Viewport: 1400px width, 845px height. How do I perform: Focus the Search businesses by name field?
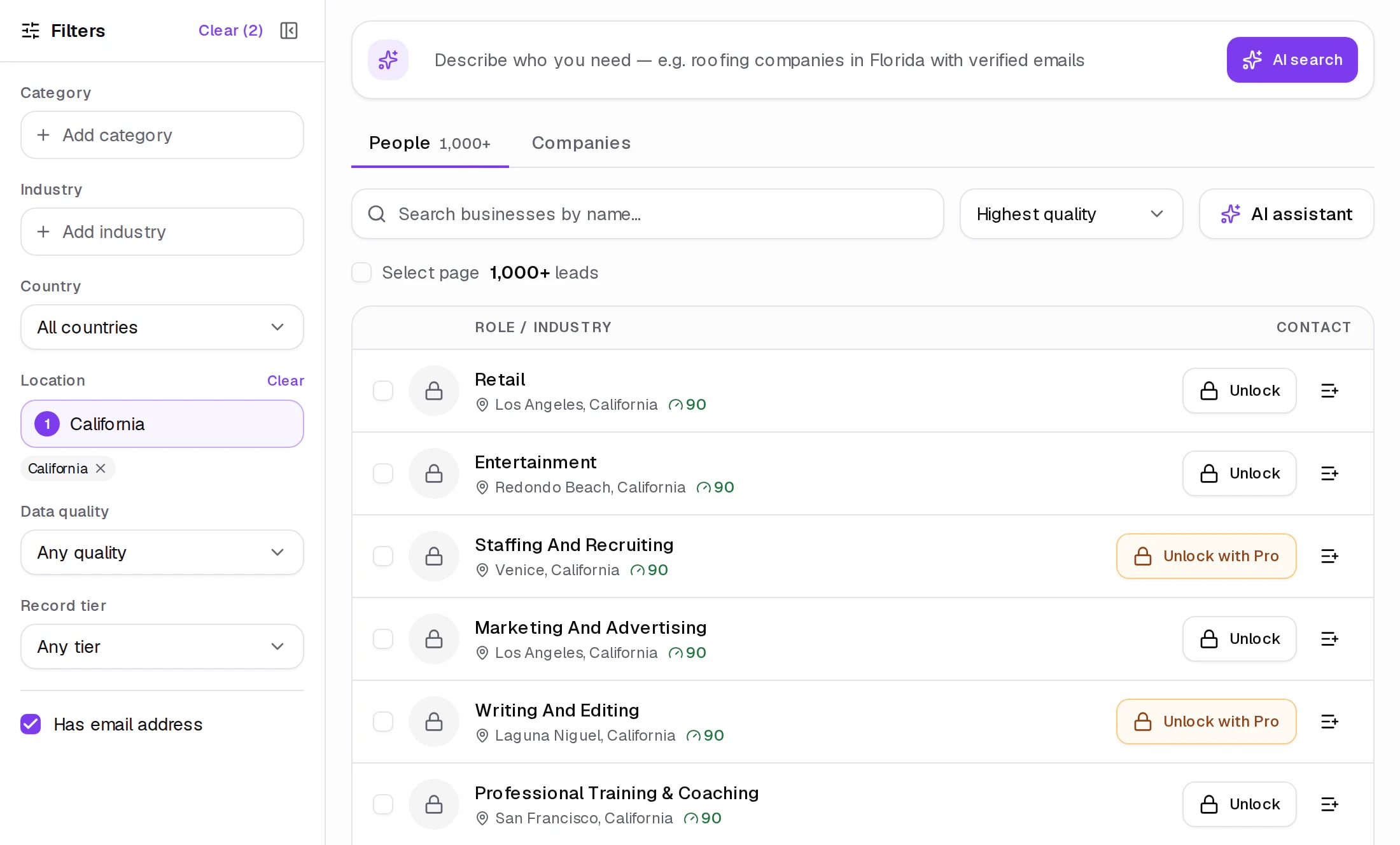coord(647,214)
